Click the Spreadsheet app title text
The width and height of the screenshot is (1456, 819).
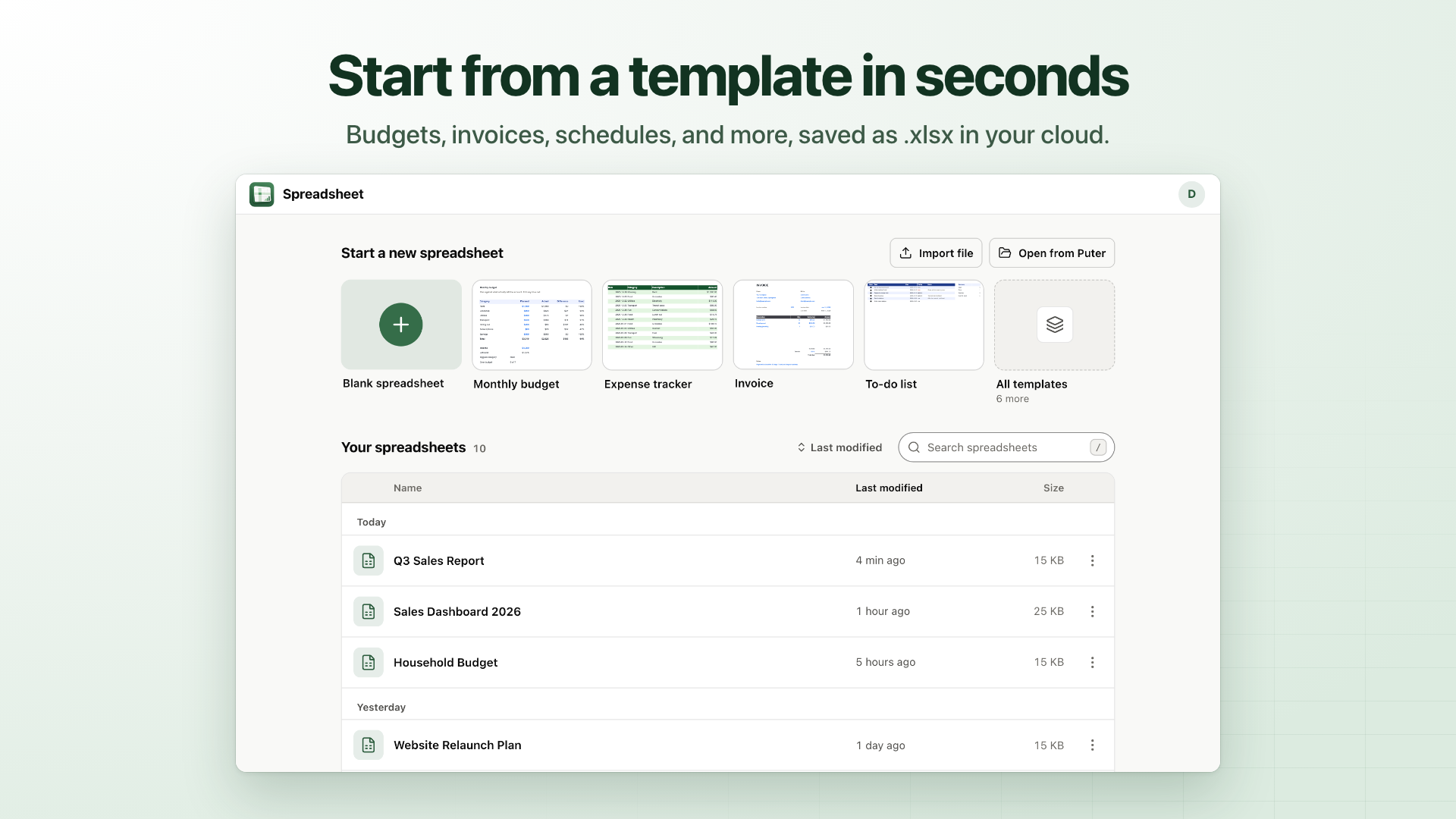coord(323,194)
